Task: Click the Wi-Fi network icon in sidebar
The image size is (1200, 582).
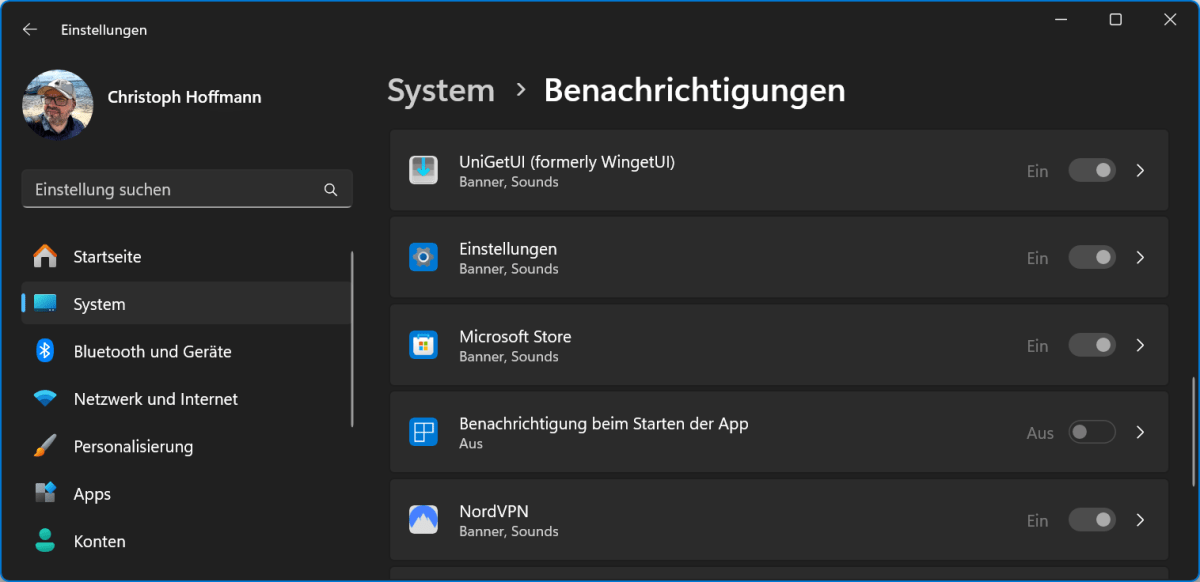Action: [45, 399]
